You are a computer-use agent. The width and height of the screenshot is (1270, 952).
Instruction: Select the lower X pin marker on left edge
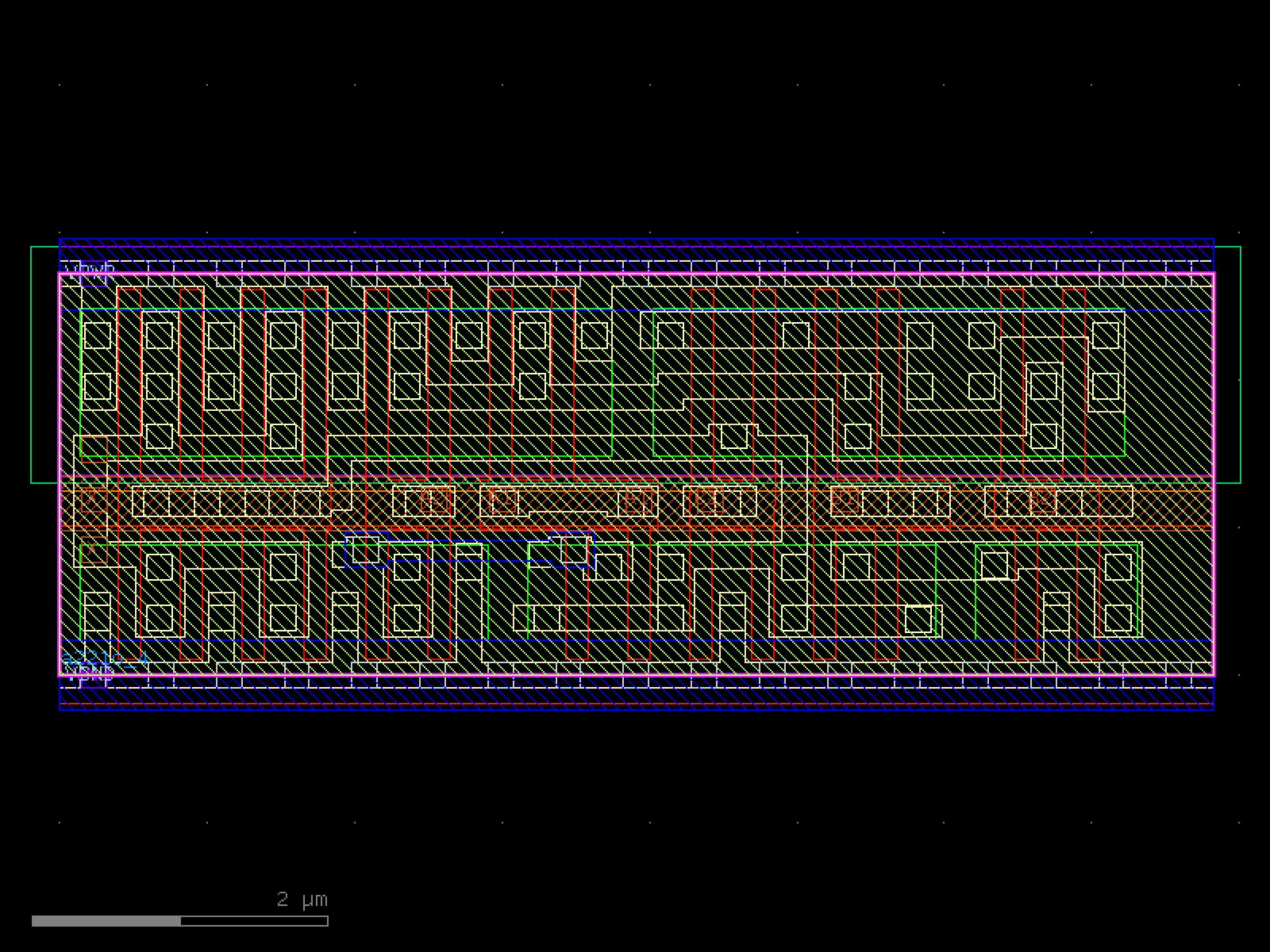click(x=93, y=551)
